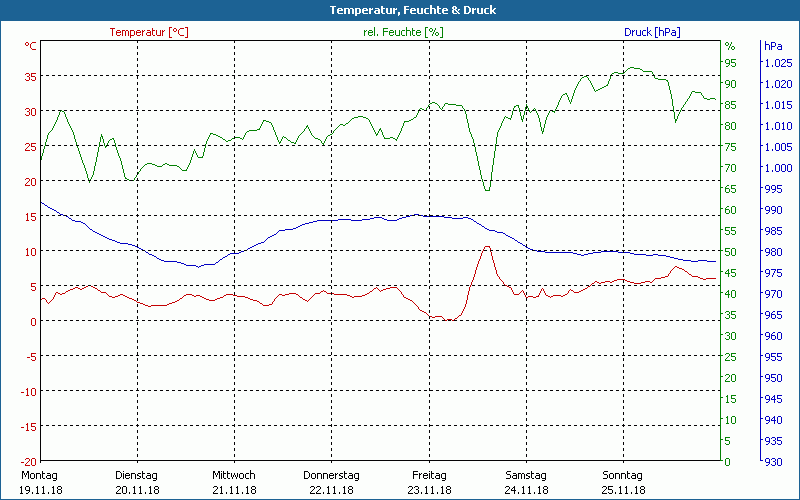The height and width of the screenshot is (500, 800).
Task: Click the 'Sonntag' day label
Action: coord(622,476)
